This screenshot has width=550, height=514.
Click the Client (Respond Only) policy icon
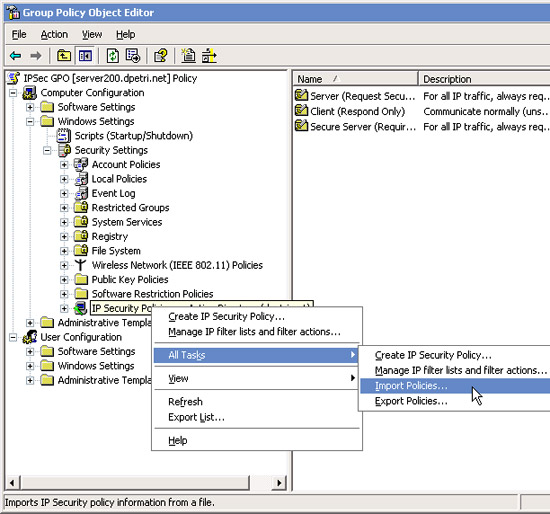pos(301,111)
